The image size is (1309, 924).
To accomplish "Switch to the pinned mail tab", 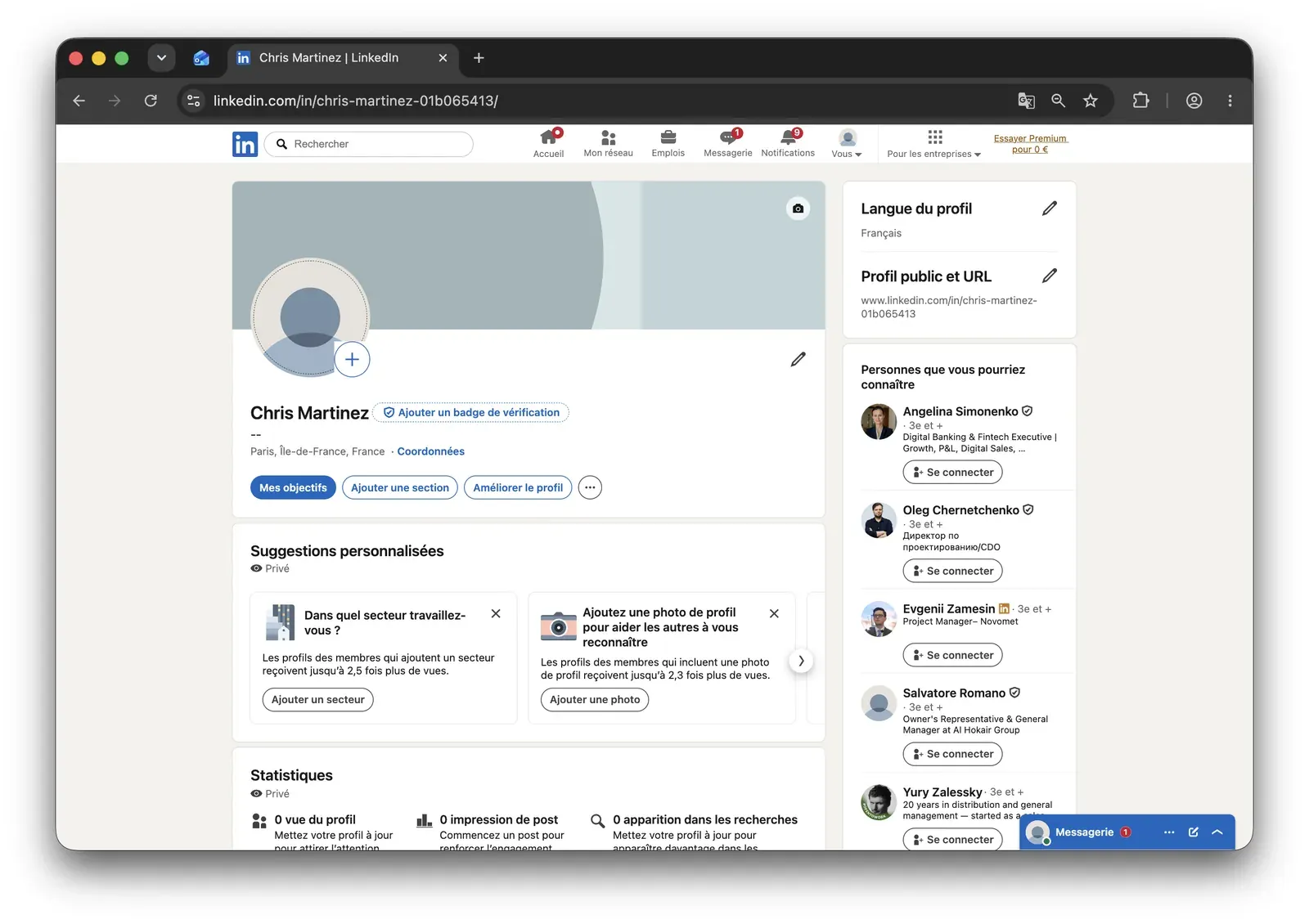I will pyautogui.click(x=201, y=58).
